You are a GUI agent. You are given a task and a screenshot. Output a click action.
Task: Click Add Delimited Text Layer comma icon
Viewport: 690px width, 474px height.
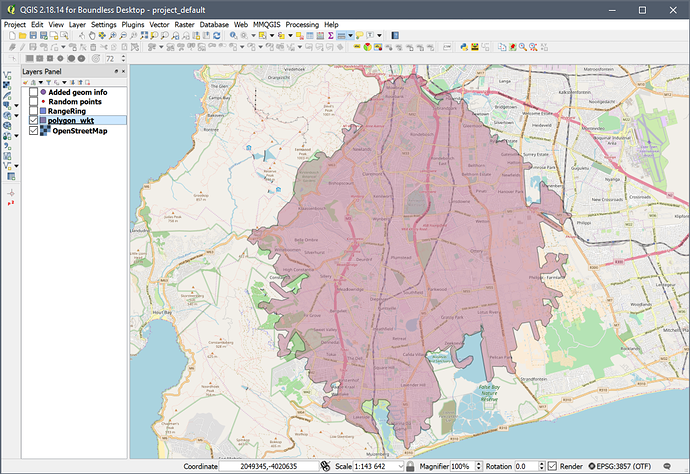click(x=7, y=146)
